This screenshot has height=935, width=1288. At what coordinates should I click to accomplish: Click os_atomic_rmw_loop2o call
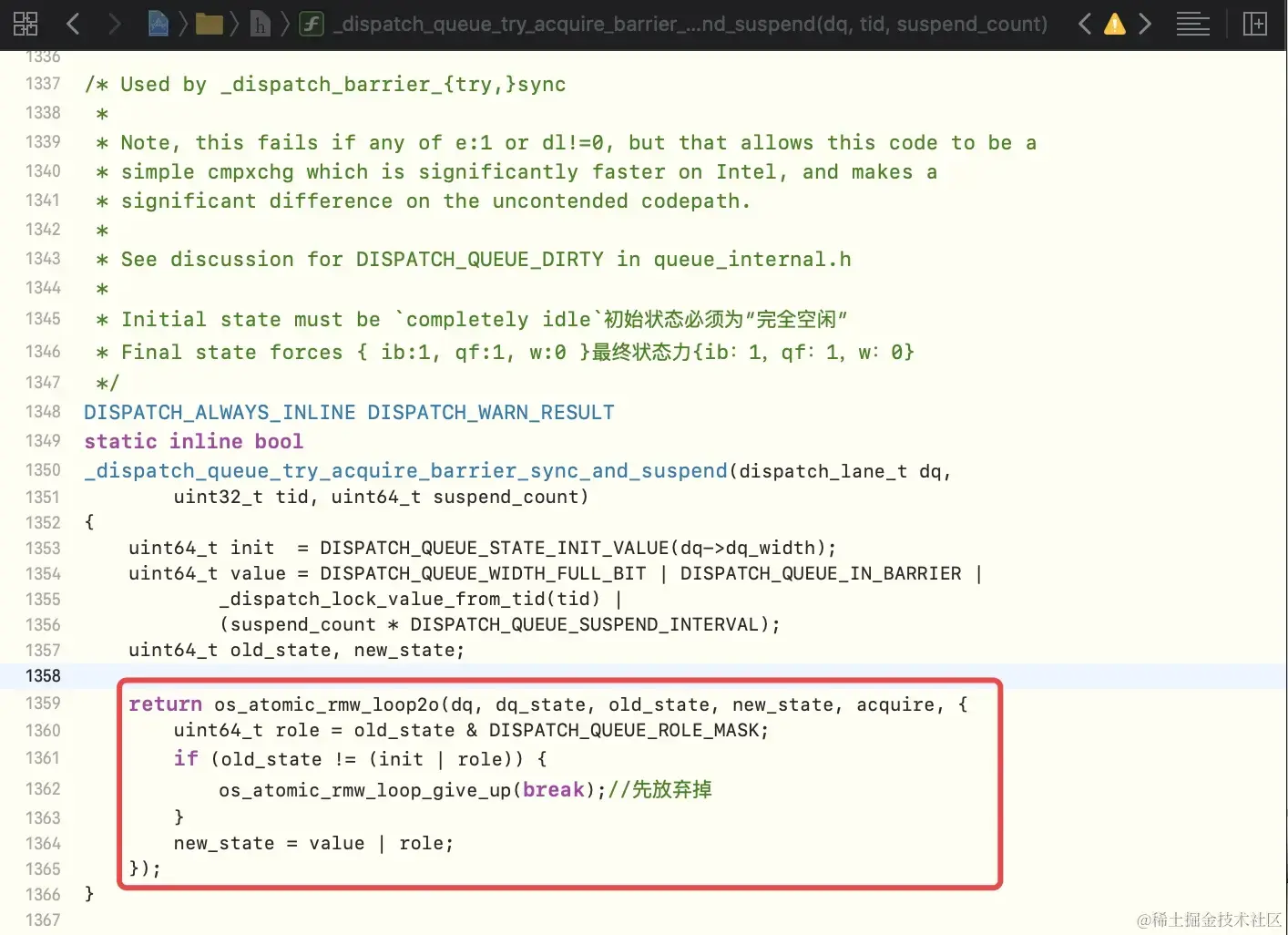click(327, 704)
